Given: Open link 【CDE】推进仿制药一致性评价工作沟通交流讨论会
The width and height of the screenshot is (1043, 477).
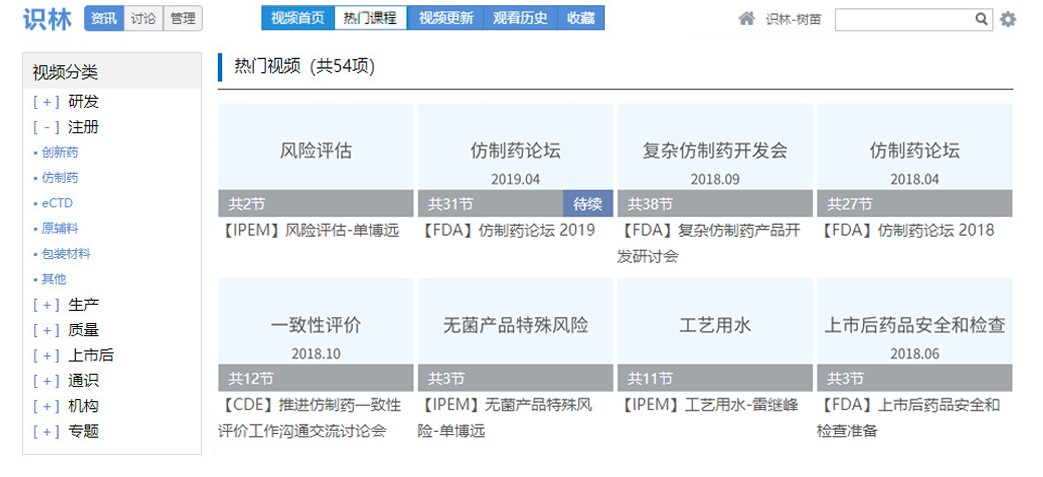Looking at the screenshot, I should click(x=310, y=418).
